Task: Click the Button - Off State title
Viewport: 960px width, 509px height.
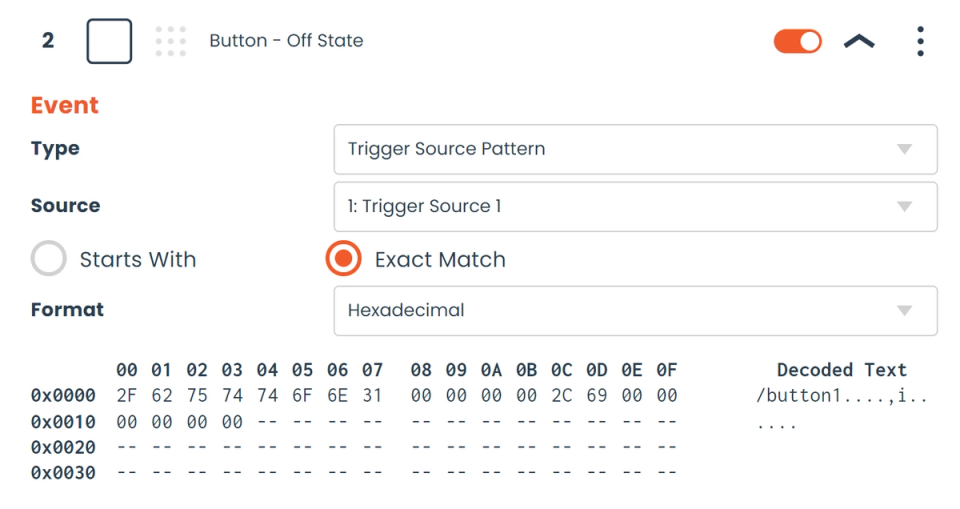Action: [x=286, y=41]
